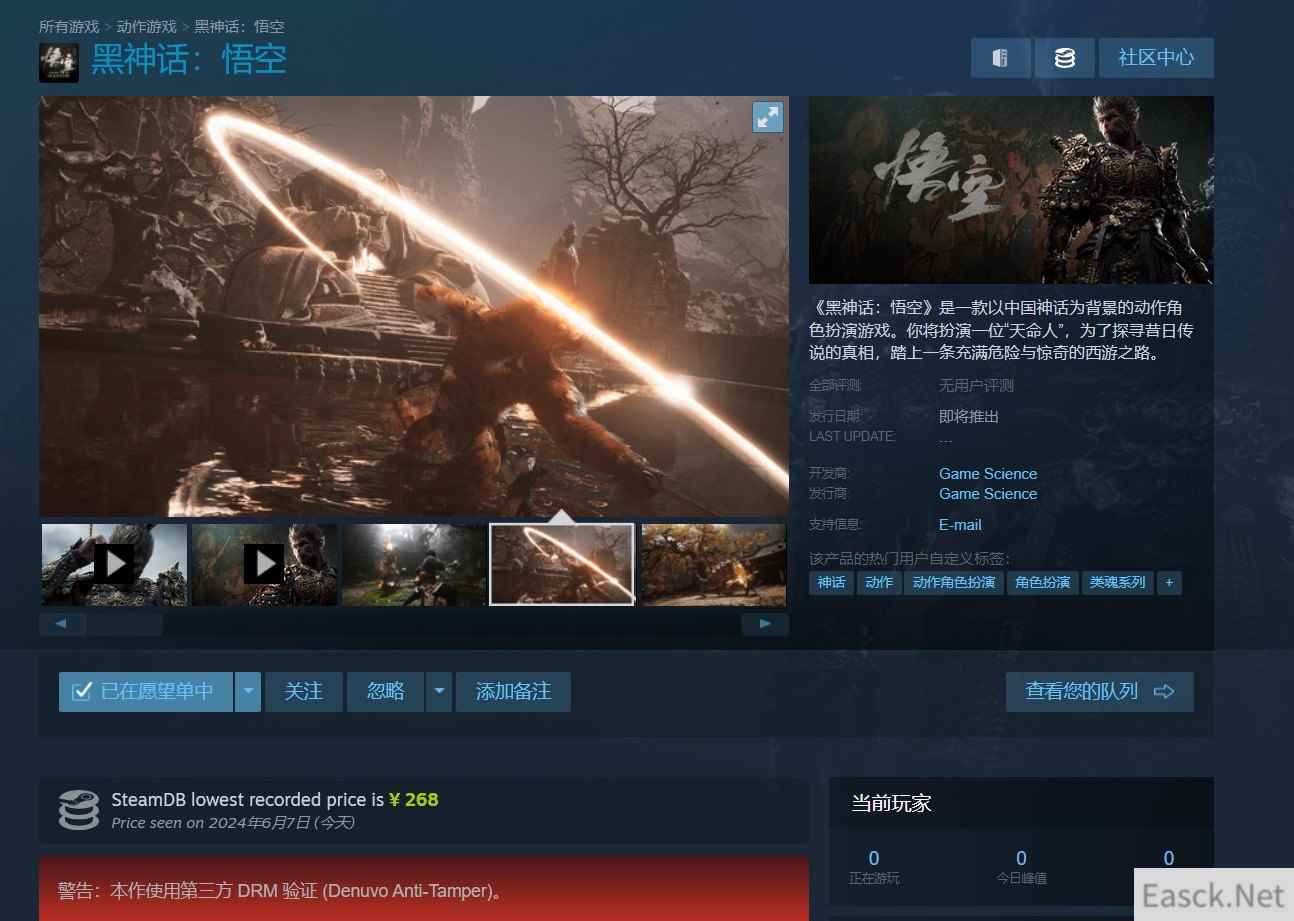Open the SteamDB database icon button
This screenshot has height=921, width=1294.
pos(1064,58)
